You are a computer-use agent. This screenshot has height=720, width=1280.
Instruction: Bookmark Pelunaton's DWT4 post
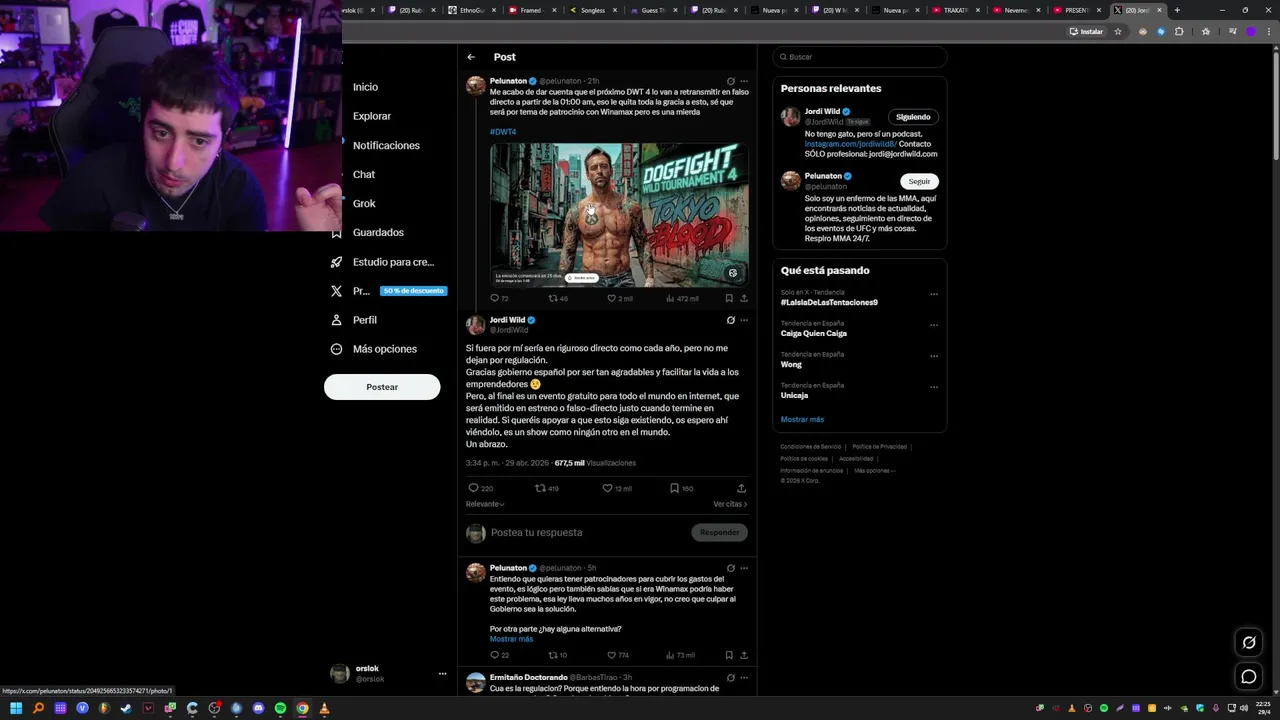coord(729,298)
